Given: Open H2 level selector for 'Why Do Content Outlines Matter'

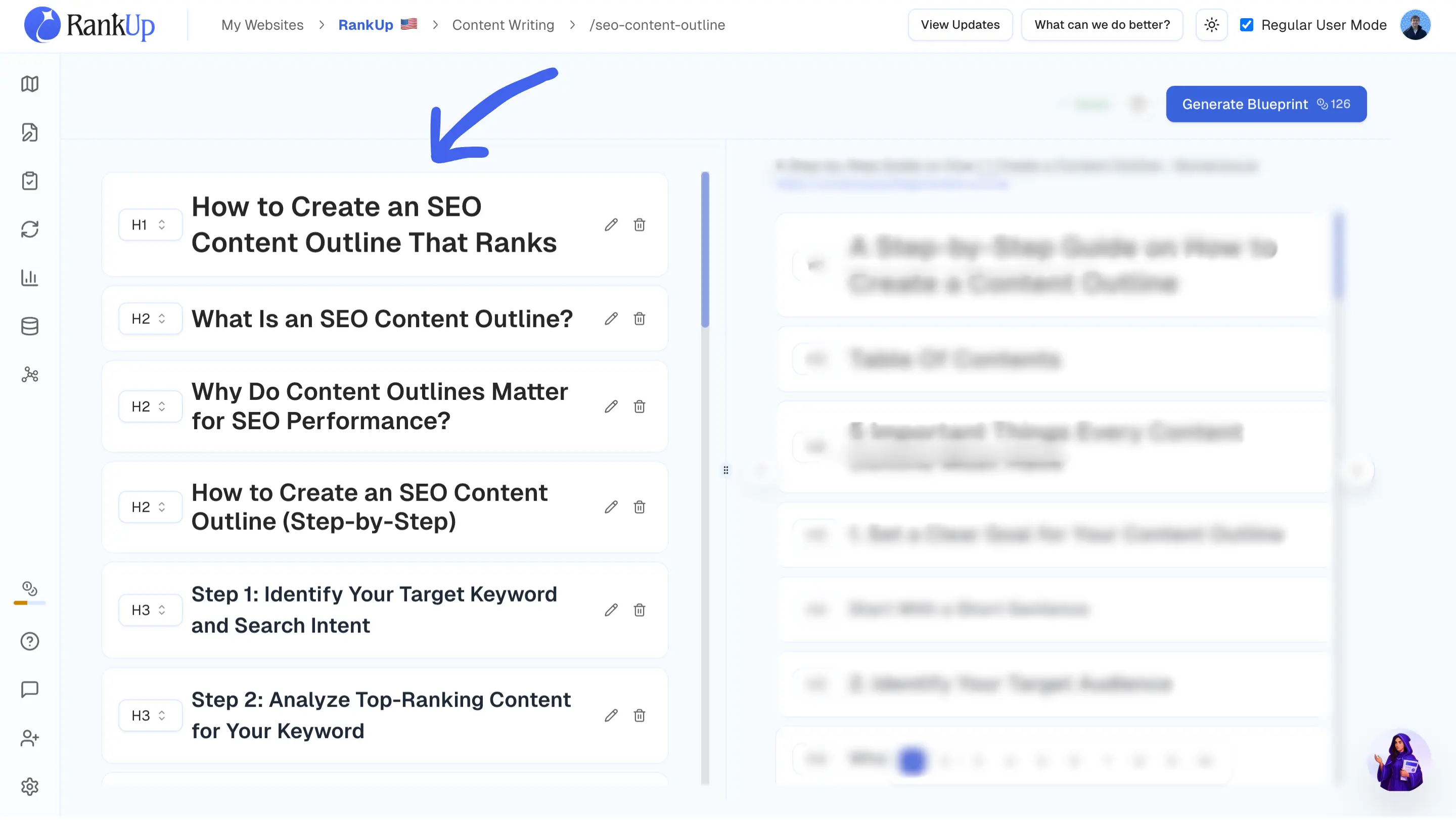Looking at the screenshot, I should pyautogui.click(x=150, y=407).
